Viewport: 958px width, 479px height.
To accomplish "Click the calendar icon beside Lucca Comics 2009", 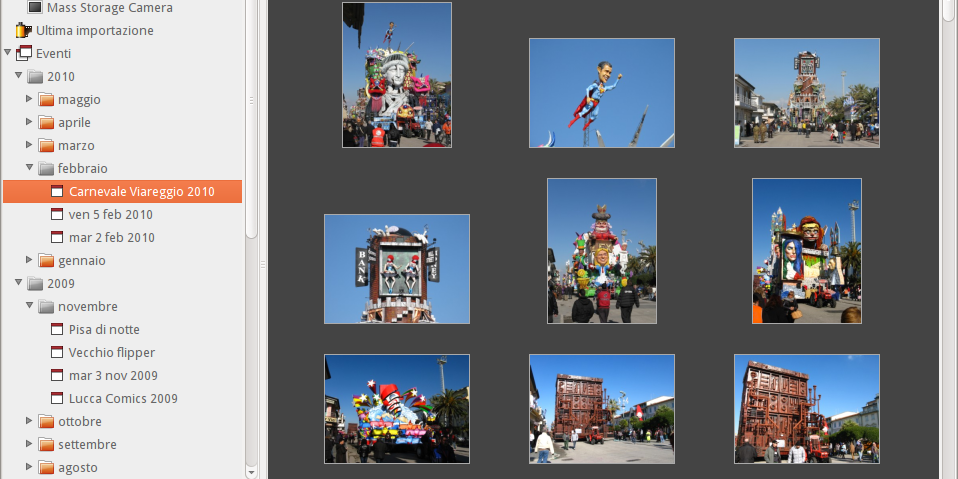I will click(x=57, y=399).
